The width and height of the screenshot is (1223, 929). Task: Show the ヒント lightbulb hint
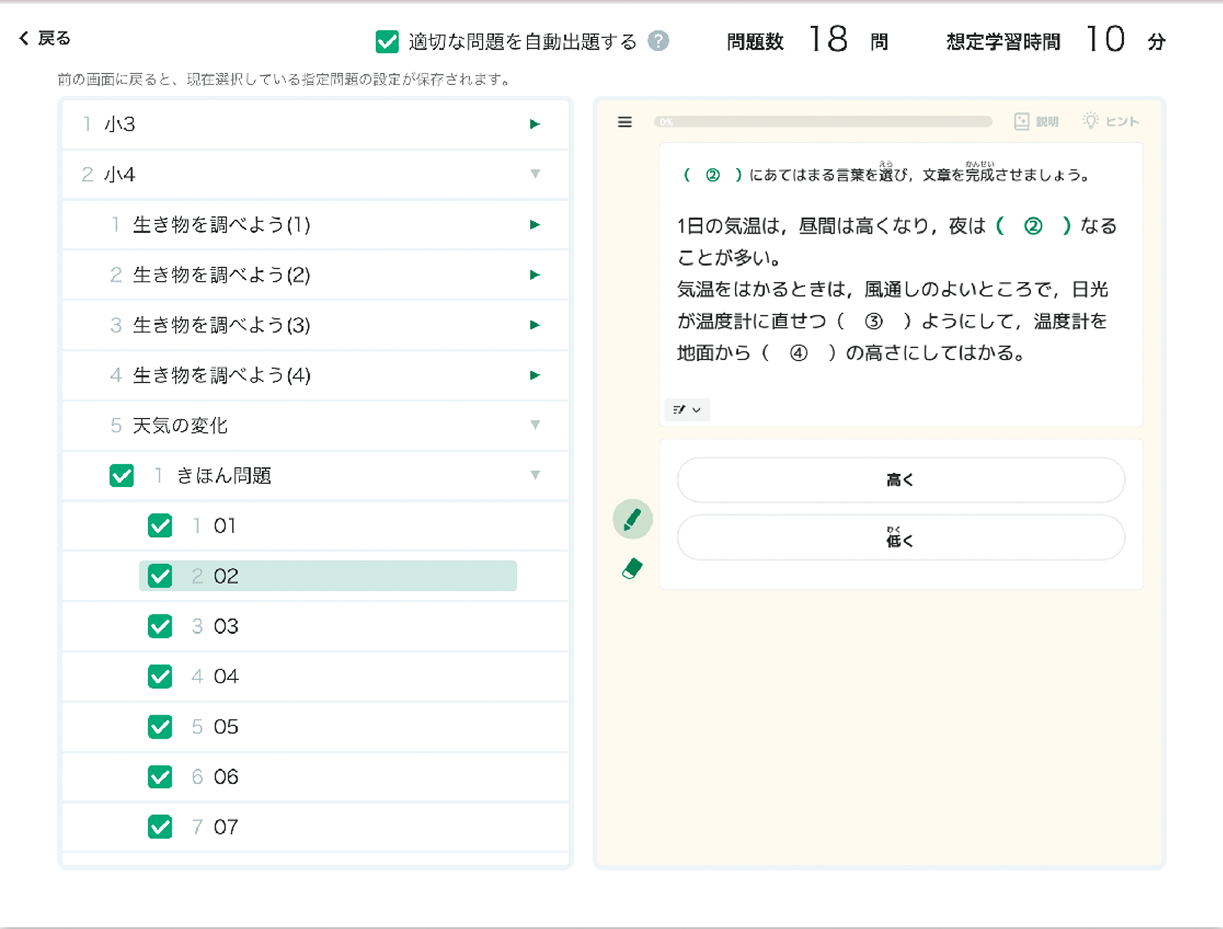pyautogui.click(x=1110, y=122)
